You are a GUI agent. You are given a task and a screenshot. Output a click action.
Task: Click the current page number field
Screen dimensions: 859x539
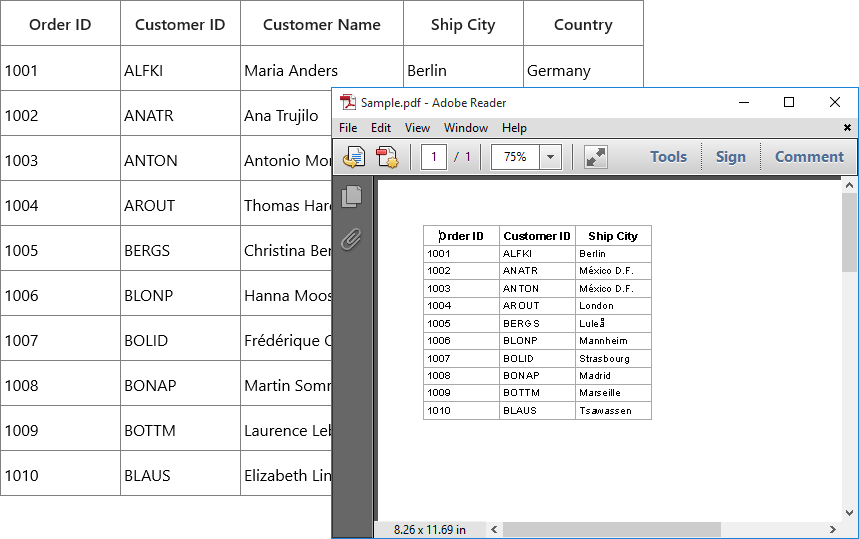[x=434, y=157]
